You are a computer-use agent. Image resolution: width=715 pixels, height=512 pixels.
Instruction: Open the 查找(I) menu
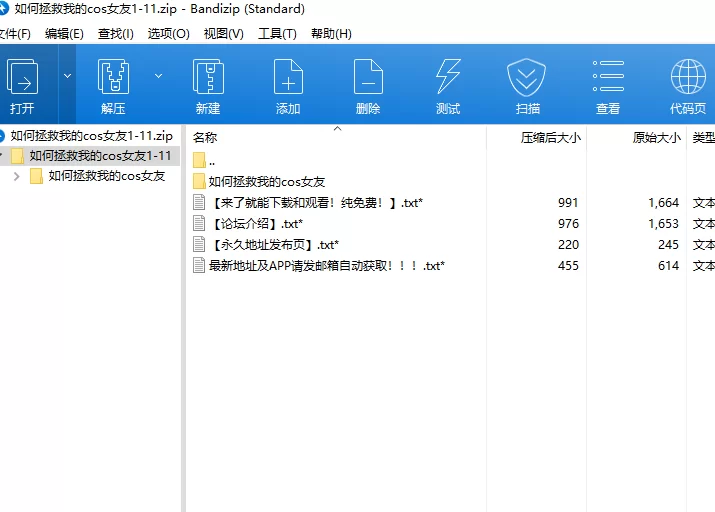[115, 34]
